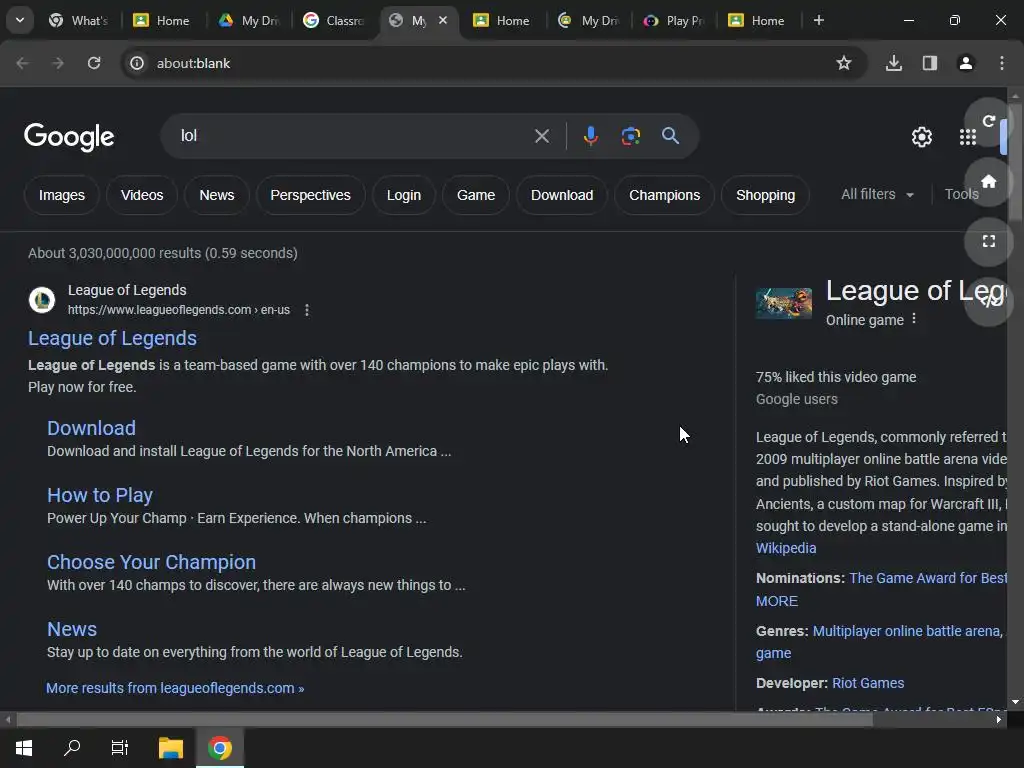
Task: Go back to previous page
Action: (22, 63)
